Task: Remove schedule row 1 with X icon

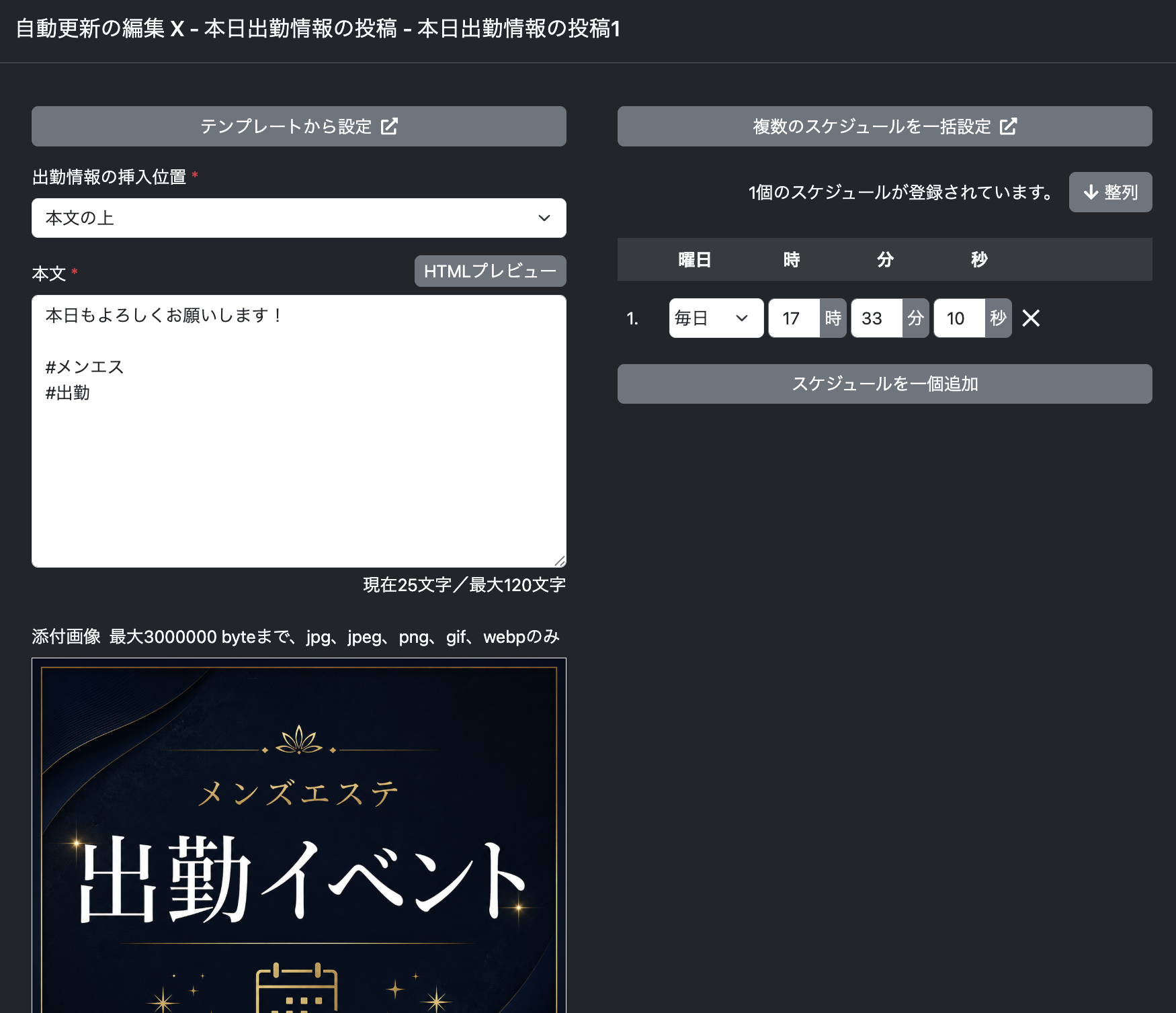Action: click(x=1031, y=318)
